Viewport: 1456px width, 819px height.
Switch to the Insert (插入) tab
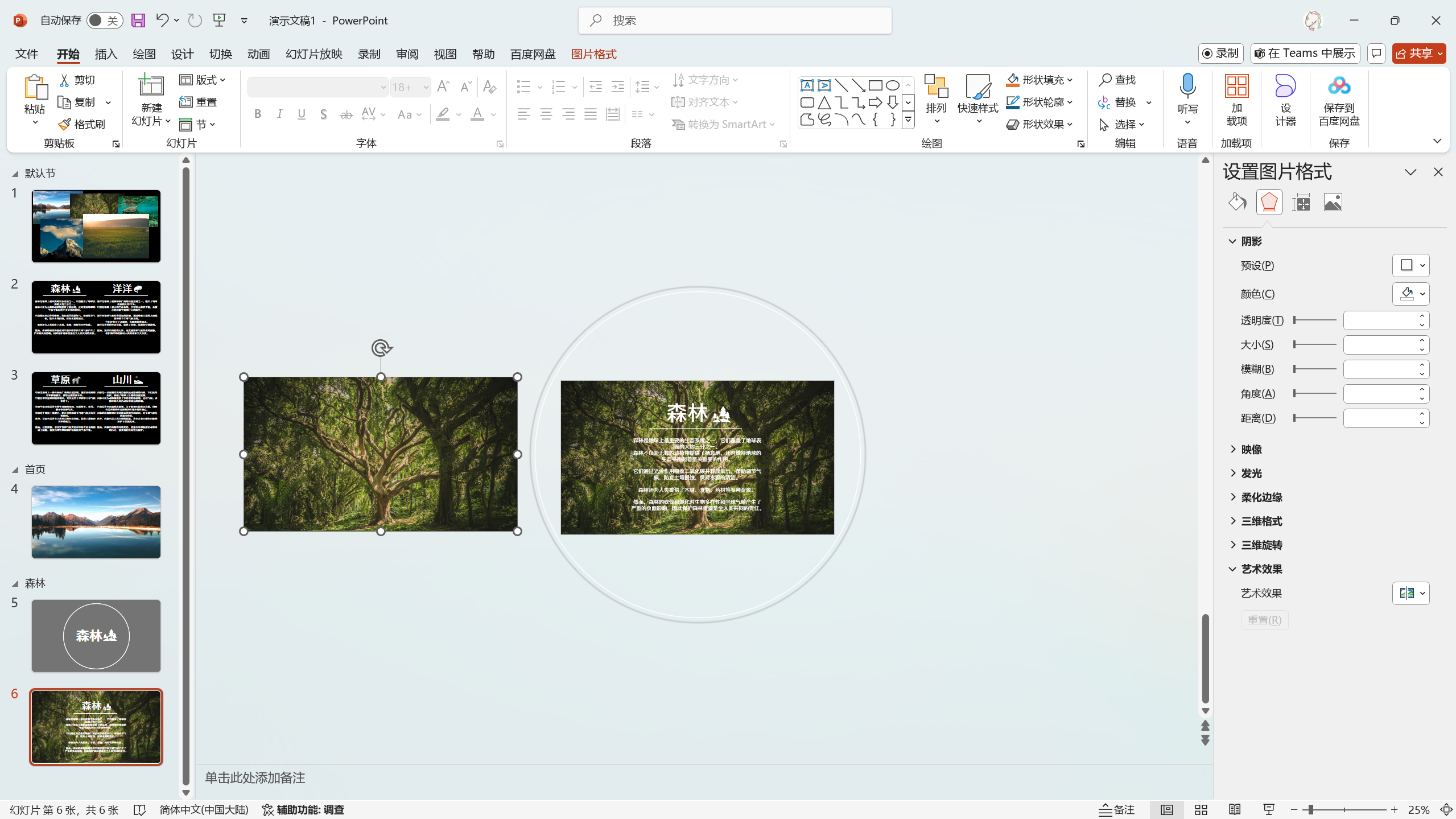[x=106, y=53]
